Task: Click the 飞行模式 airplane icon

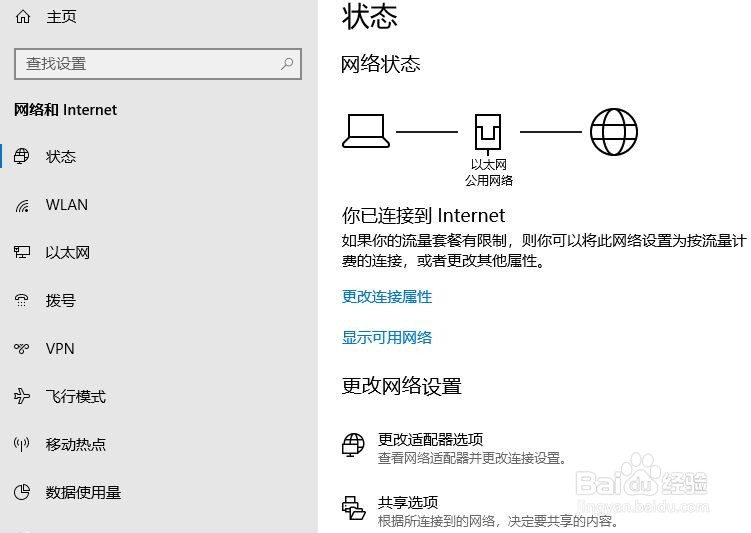Action: [22, 396]
